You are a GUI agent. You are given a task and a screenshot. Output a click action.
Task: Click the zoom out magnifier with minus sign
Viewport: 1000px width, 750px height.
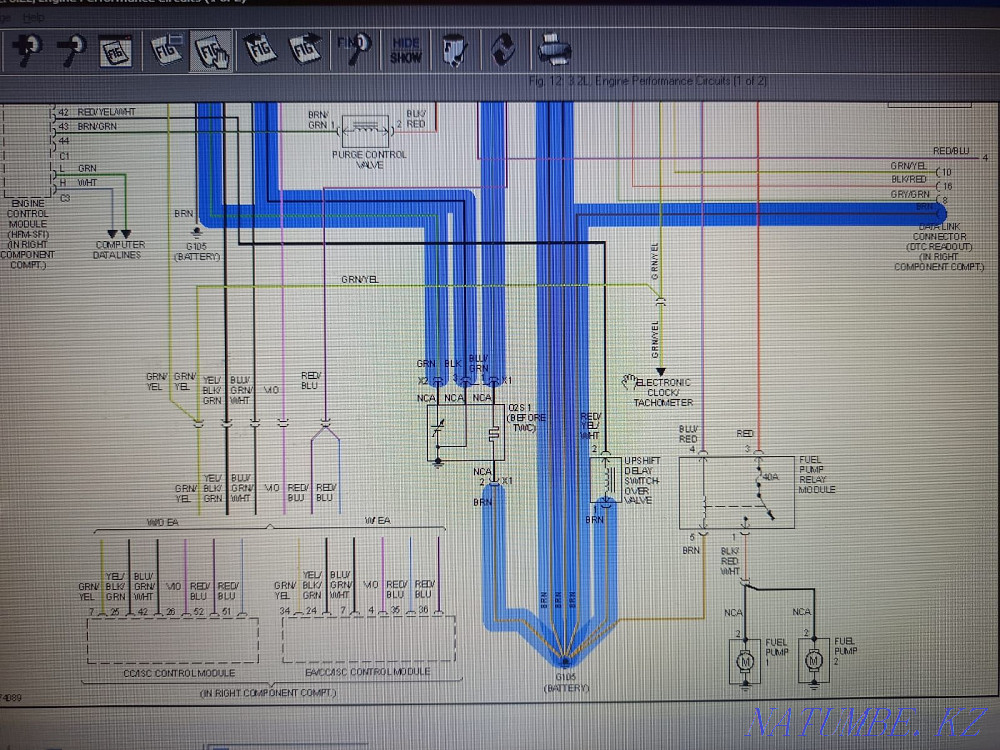pos(71,50)
